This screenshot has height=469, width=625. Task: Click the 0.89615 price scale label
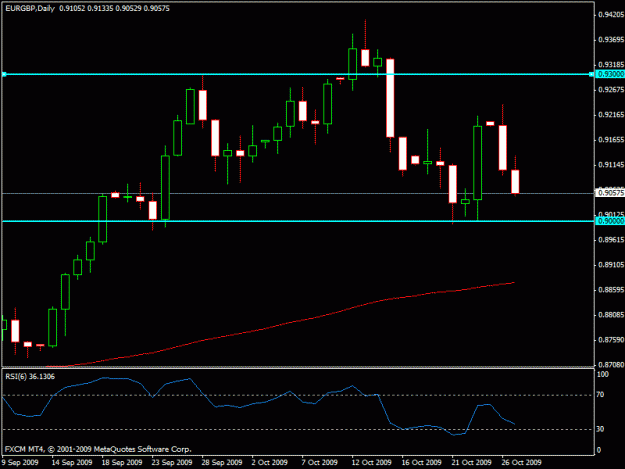click(x=611, y=240)
